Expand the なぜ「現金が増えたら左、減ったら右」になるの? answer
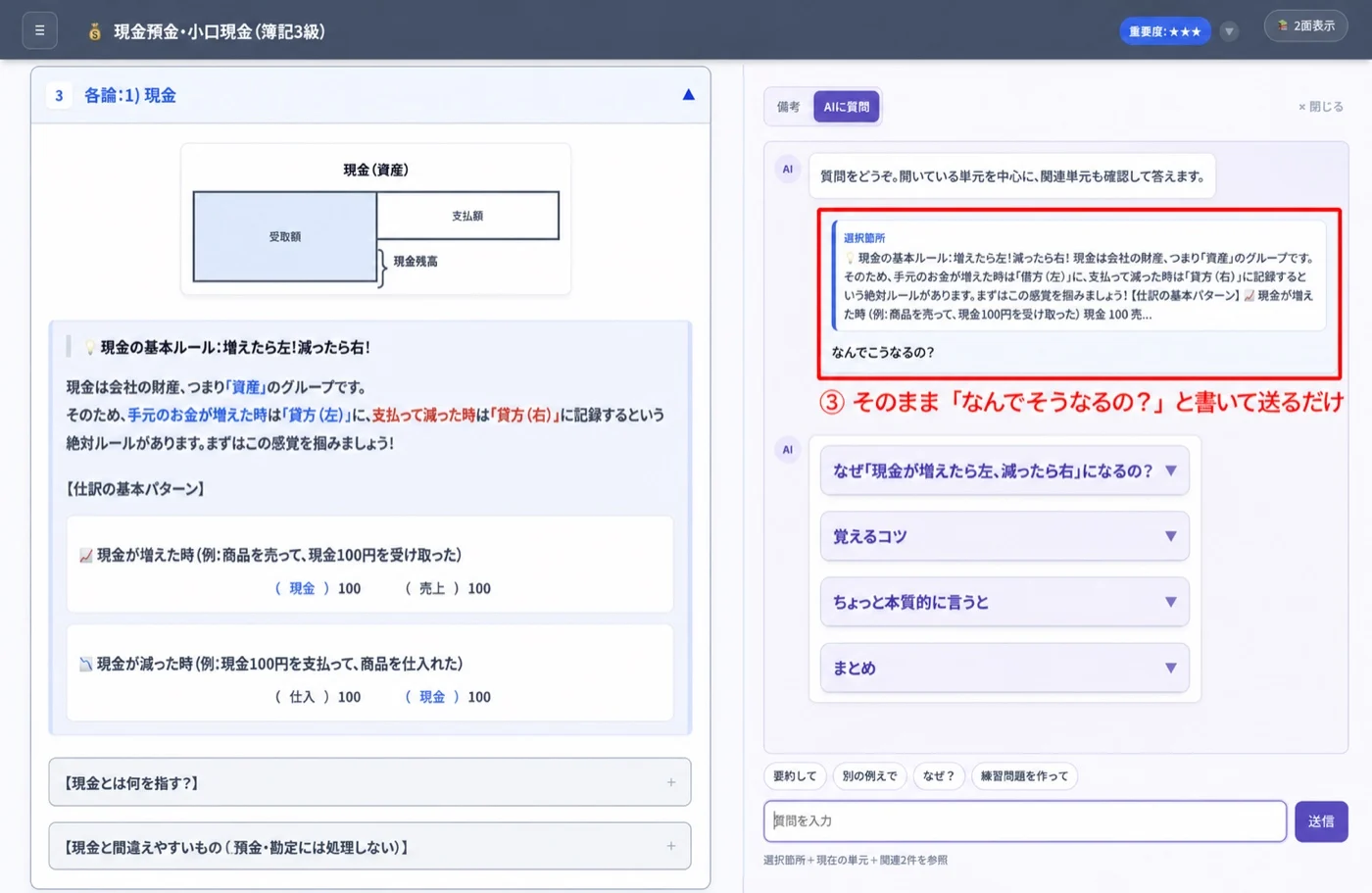 click(1004, 471)
